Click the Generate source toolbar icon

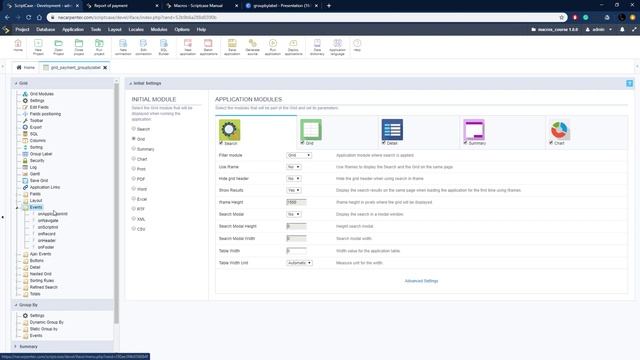click(x=253, y=47)
